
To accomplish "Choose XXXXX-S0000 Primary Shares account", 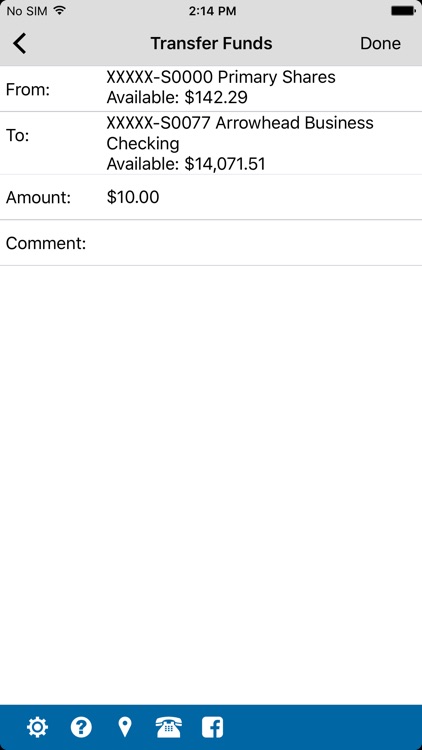I will pyautogui.click(x=221, y=77).
